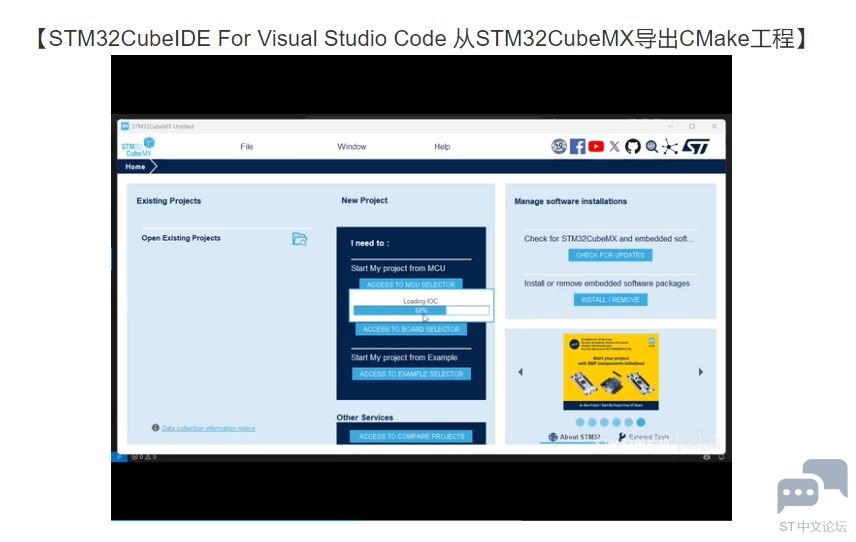Select the last highlighted carousel pagination dot
The height and width of the screenshot is (542, 856).
pyautogui.click(x=640, y=422)
